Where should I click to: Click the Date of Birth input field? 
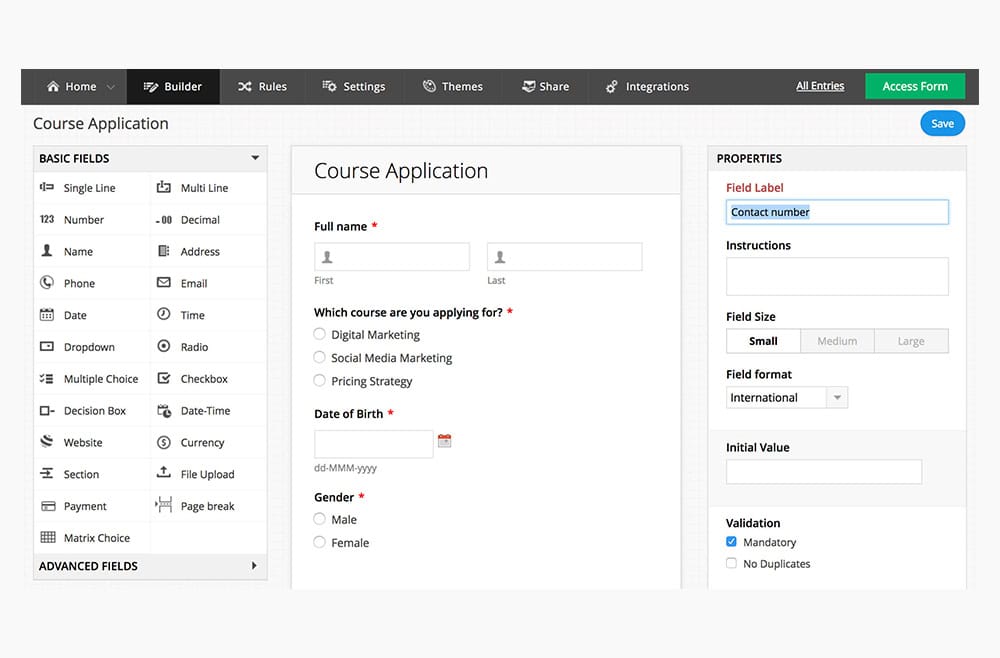[x=374, y=444]
